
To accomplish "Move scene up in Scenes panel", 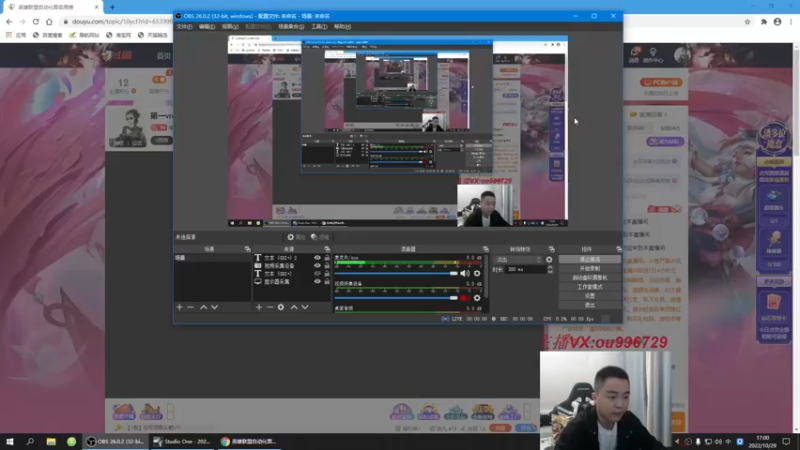I will point(204,307).
